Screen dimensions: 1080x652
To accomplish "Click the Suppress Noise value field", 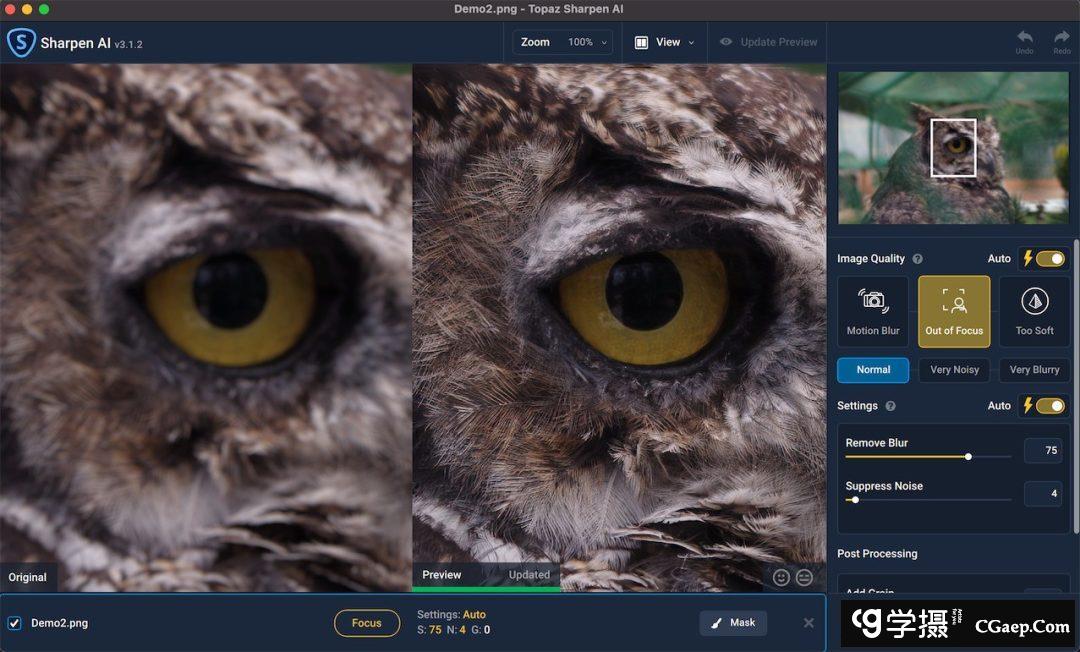I will point(1043,494).
